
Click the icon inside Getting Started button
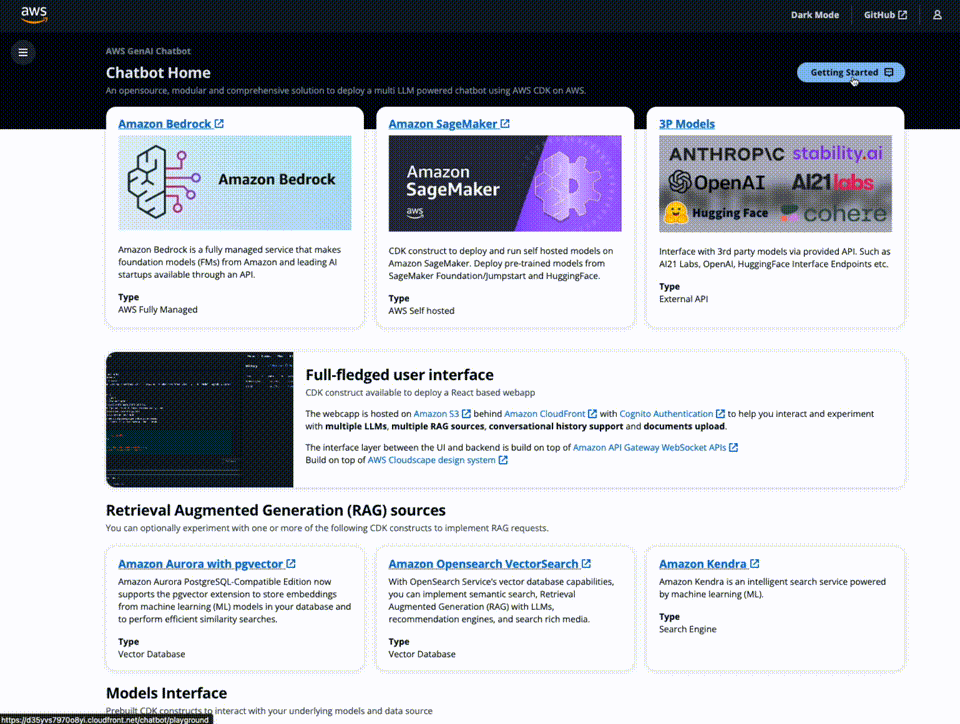[889, 72]
